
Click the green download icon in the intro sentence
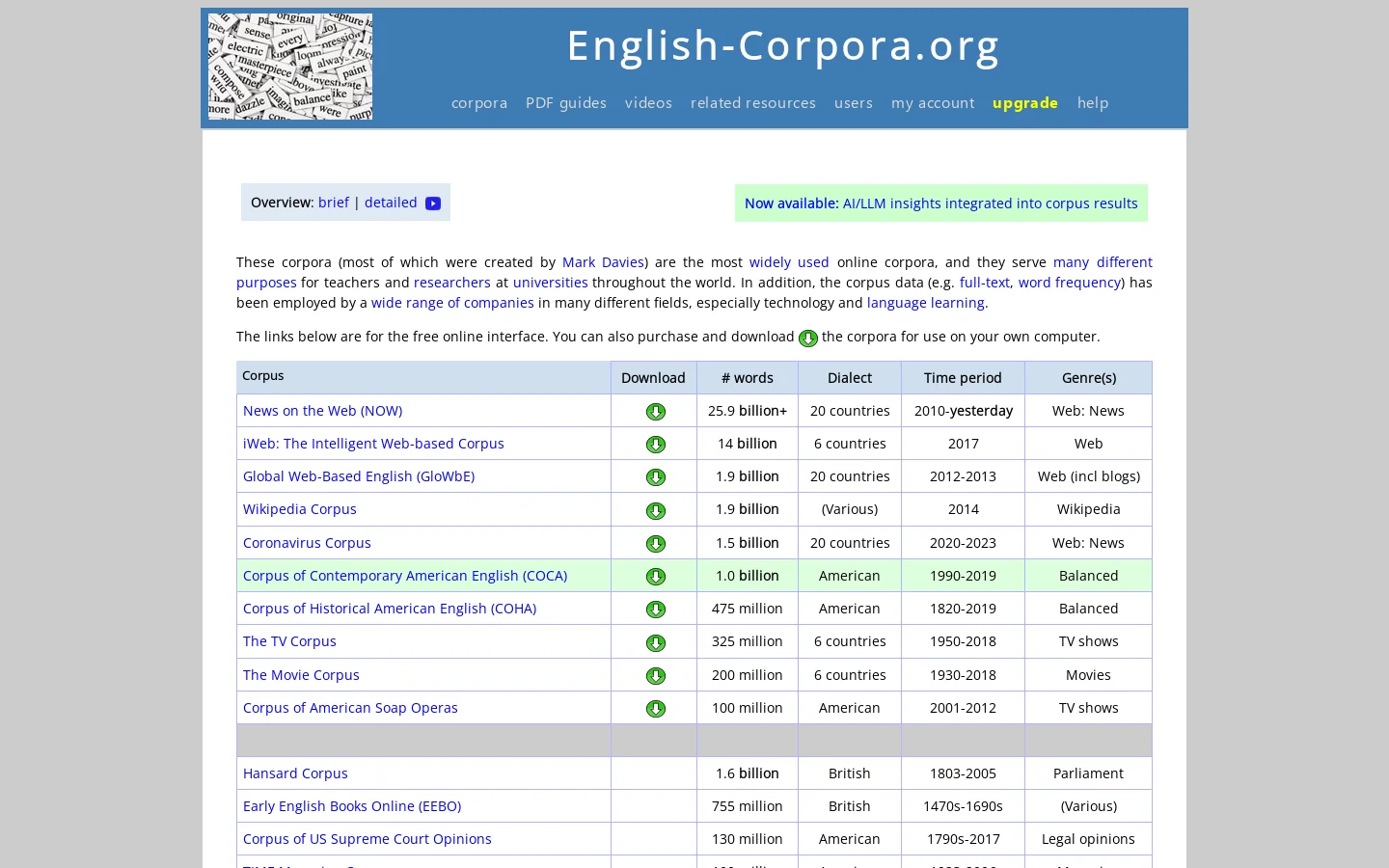pyautogui.click(x=808, y=339)
